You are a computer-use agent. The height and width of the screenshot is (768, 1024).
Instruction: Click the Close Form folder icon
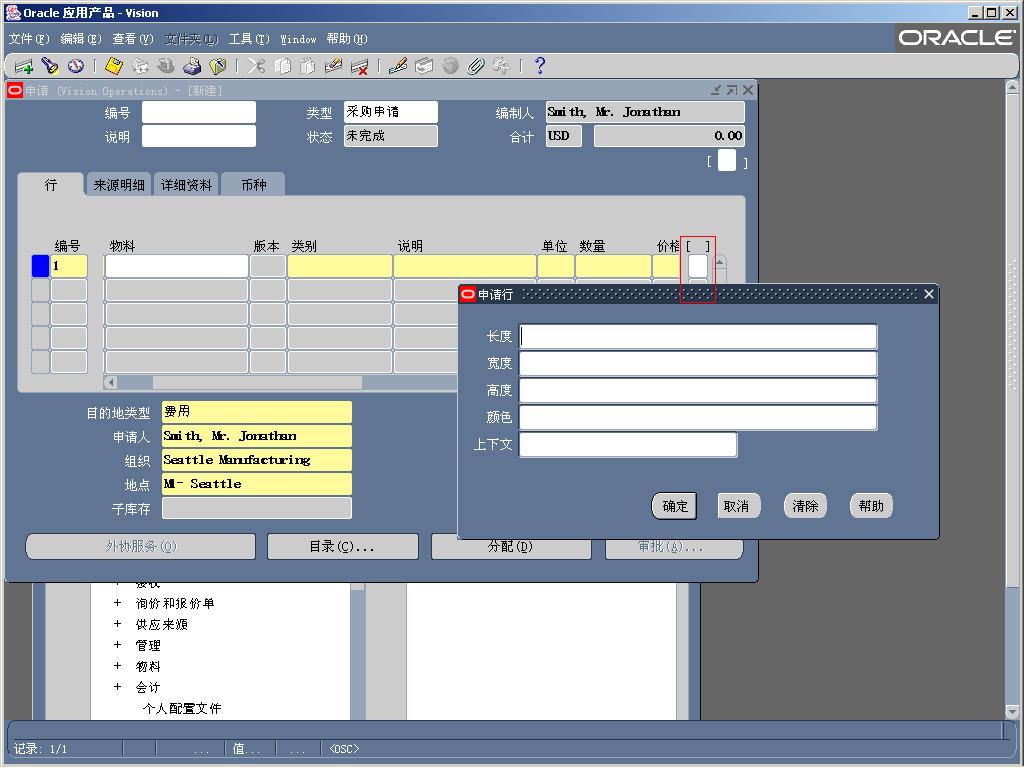(217, 66)
